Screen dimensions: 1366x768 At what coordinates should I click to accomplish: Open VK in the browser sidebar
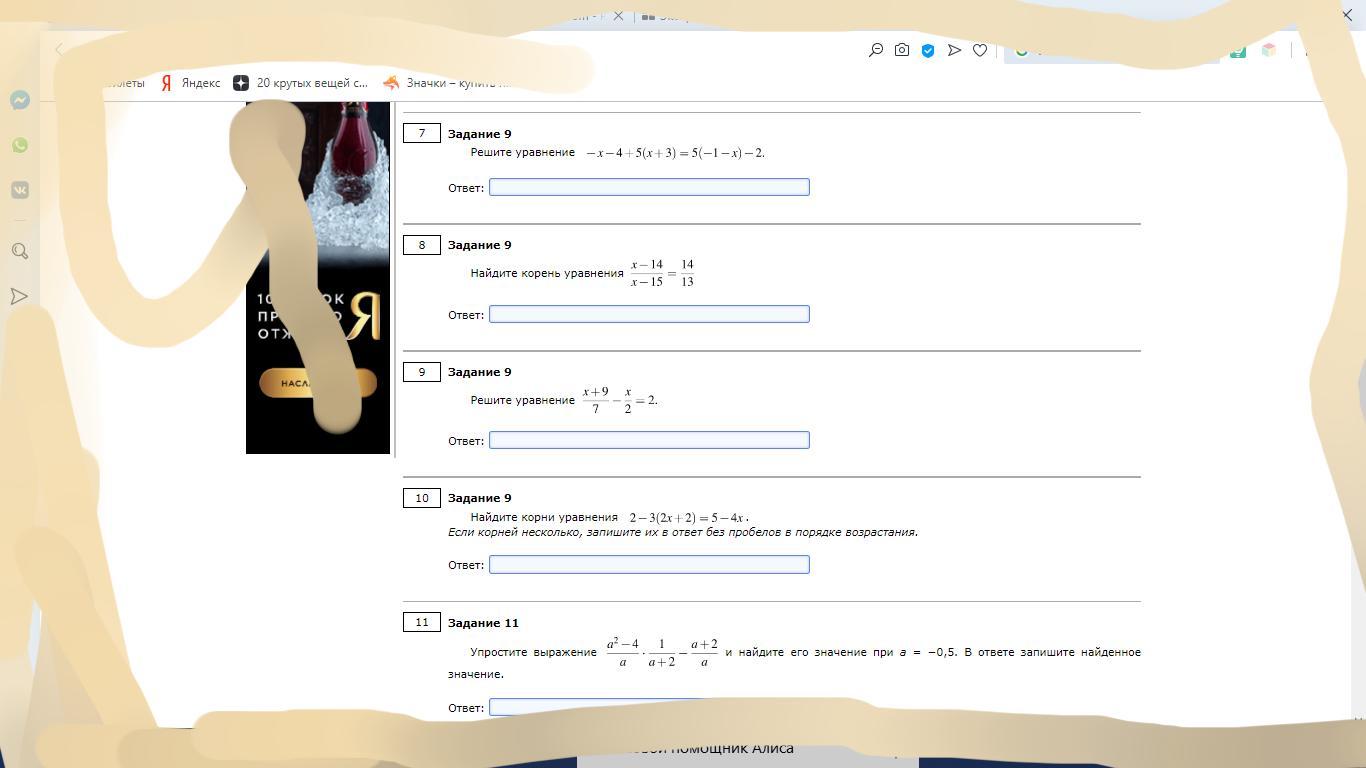[20, 190]
